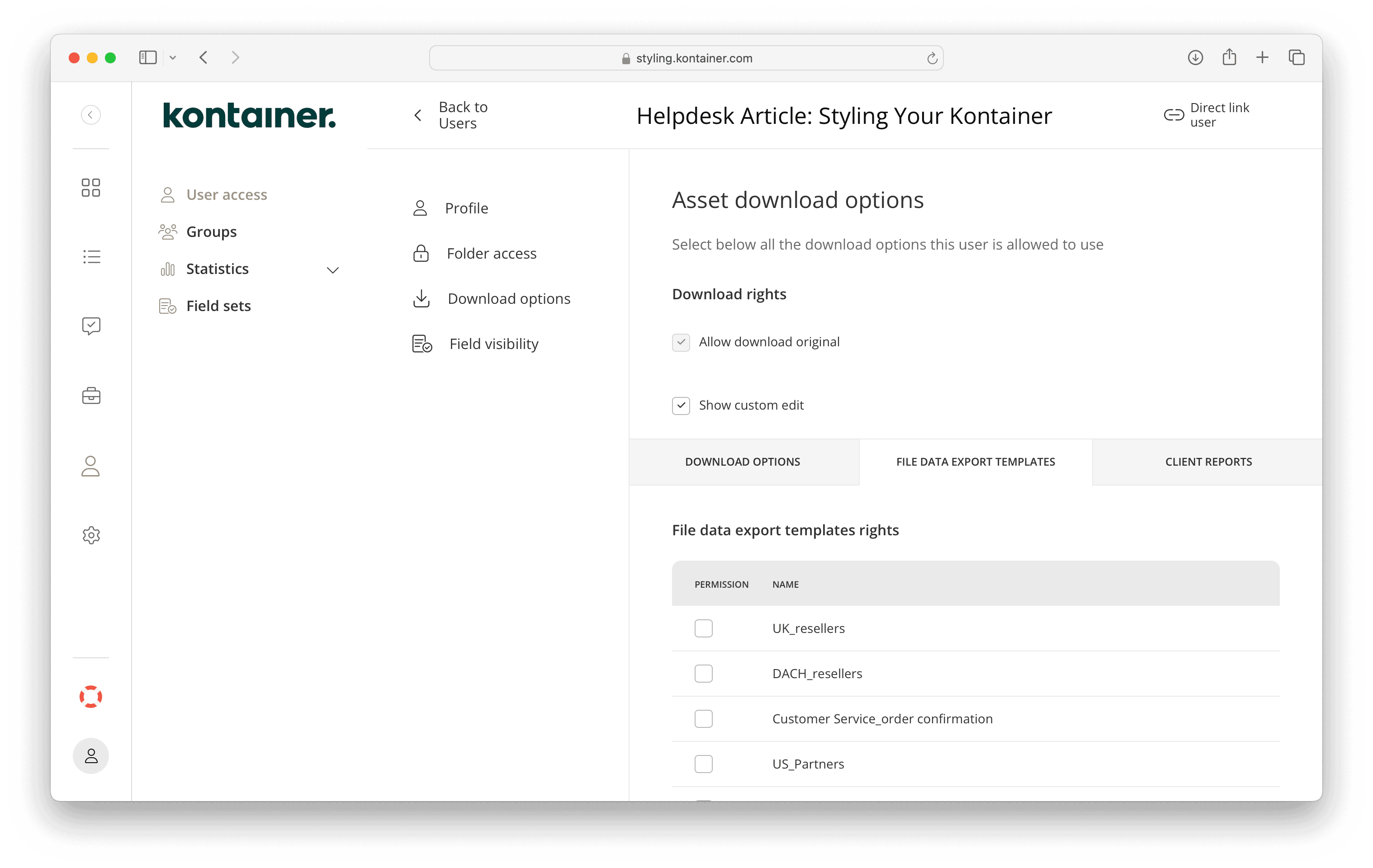Click the User access icon in sidebar
This screenshot has width=1373, height=868.
(167, 194)
